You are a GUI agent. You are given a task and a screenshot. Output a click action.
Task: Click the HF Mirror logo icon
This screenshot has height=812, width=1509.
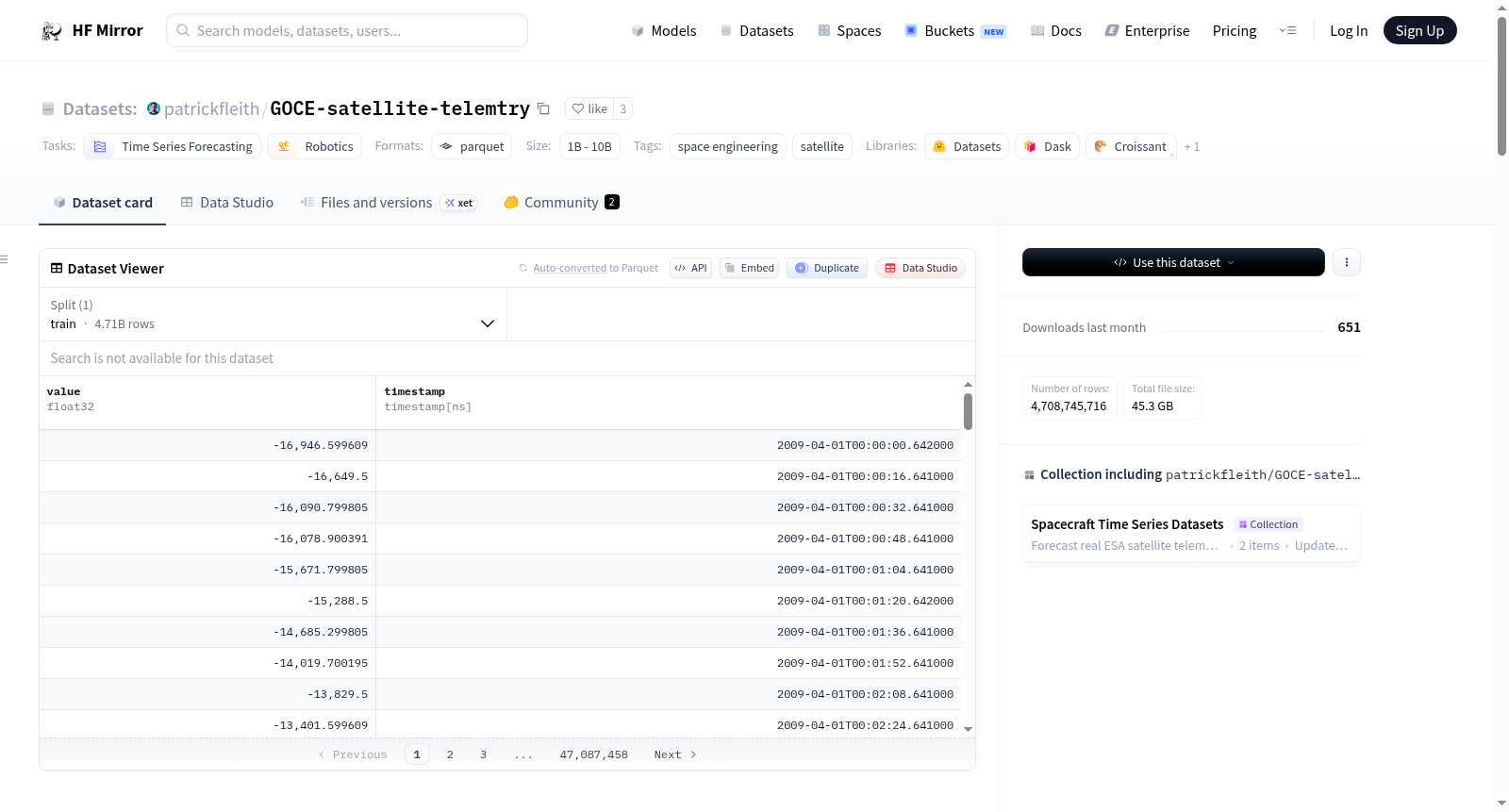[x=52, y=31]
